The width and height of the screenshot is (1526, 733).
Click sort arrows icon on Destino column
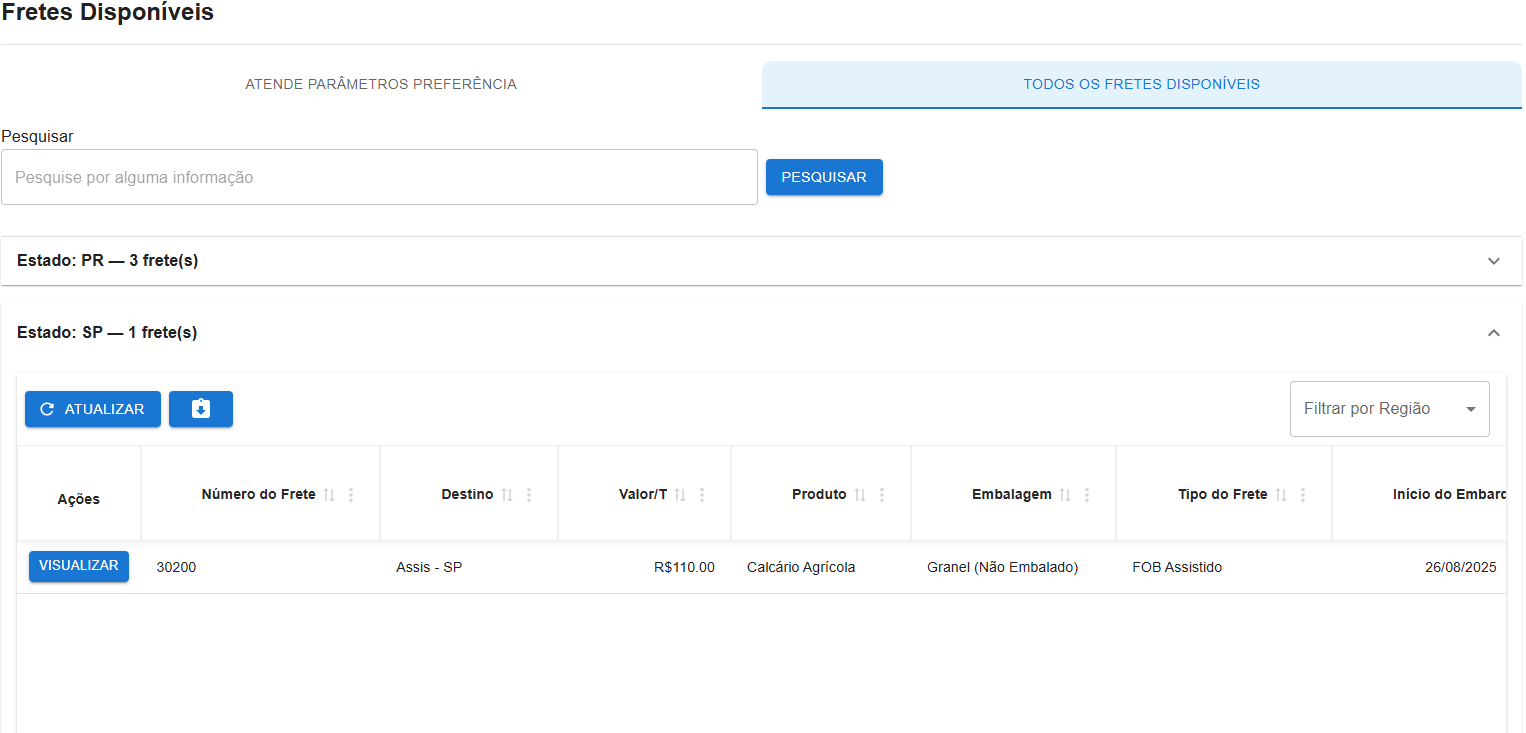(507, 495)
